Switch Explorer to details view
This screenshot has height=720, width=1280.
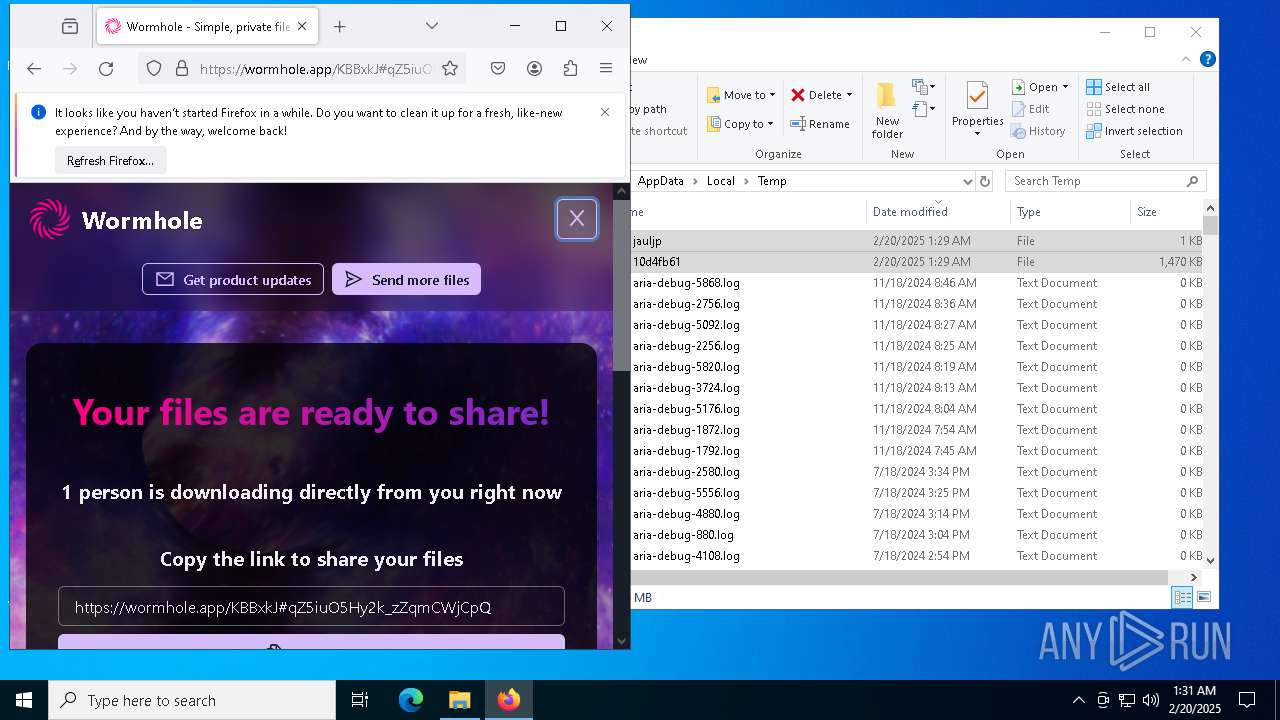(1182, 597)
